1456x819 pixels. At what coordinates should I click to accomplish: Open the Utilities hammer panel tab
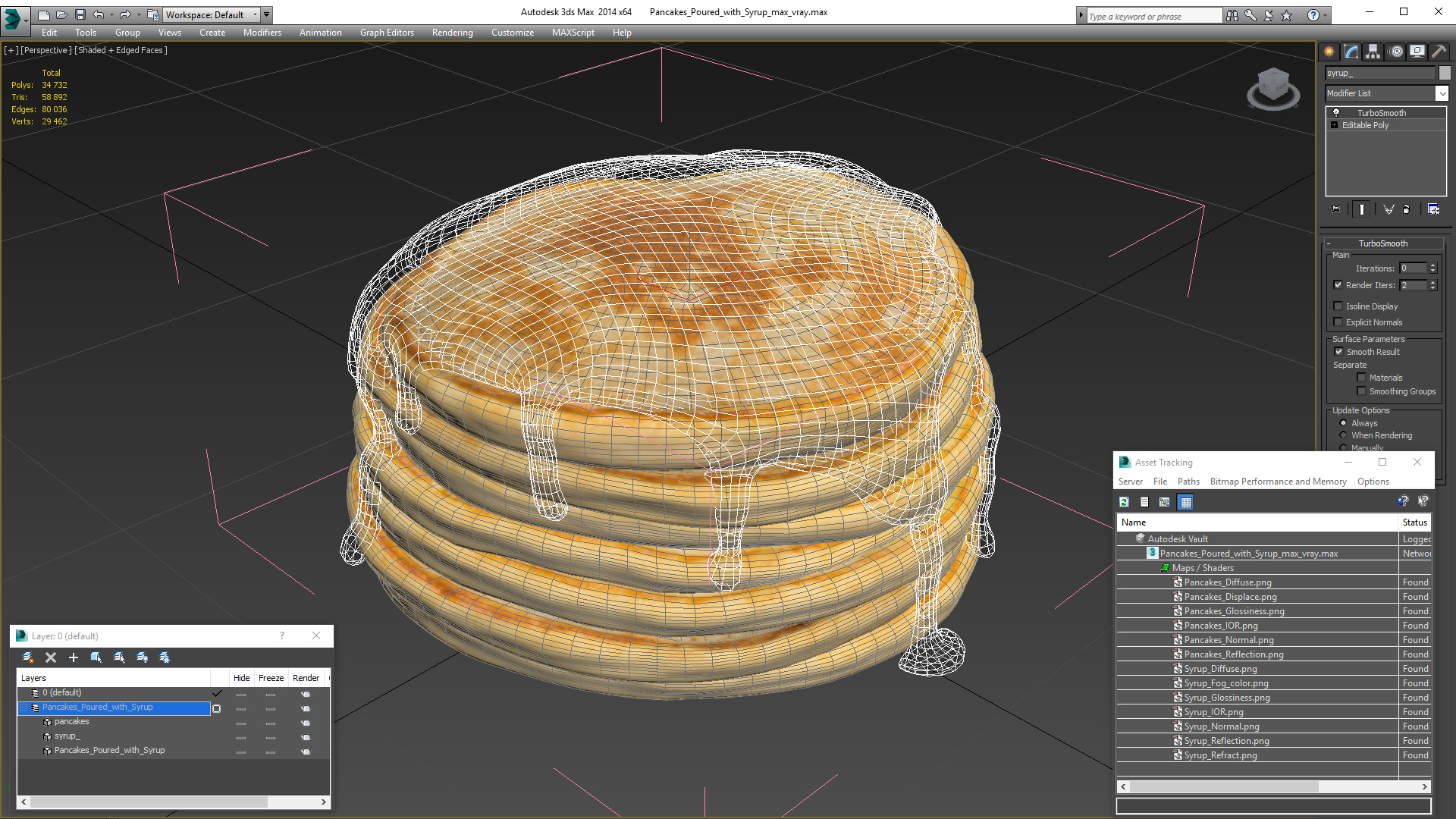1439,52
